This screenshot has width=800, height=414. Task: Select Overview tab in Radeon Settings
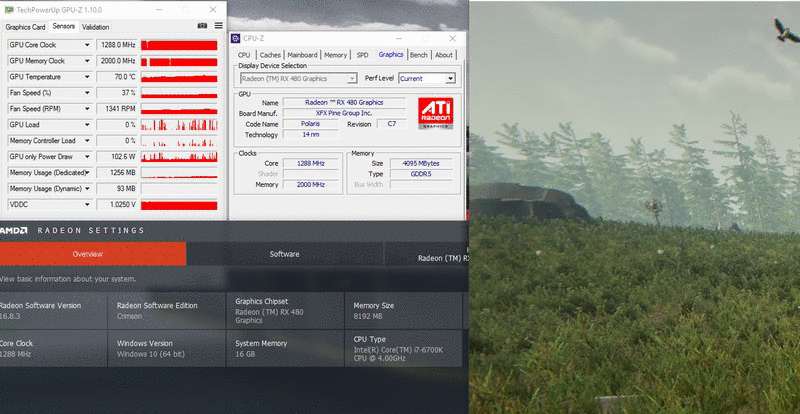[93, 254]
